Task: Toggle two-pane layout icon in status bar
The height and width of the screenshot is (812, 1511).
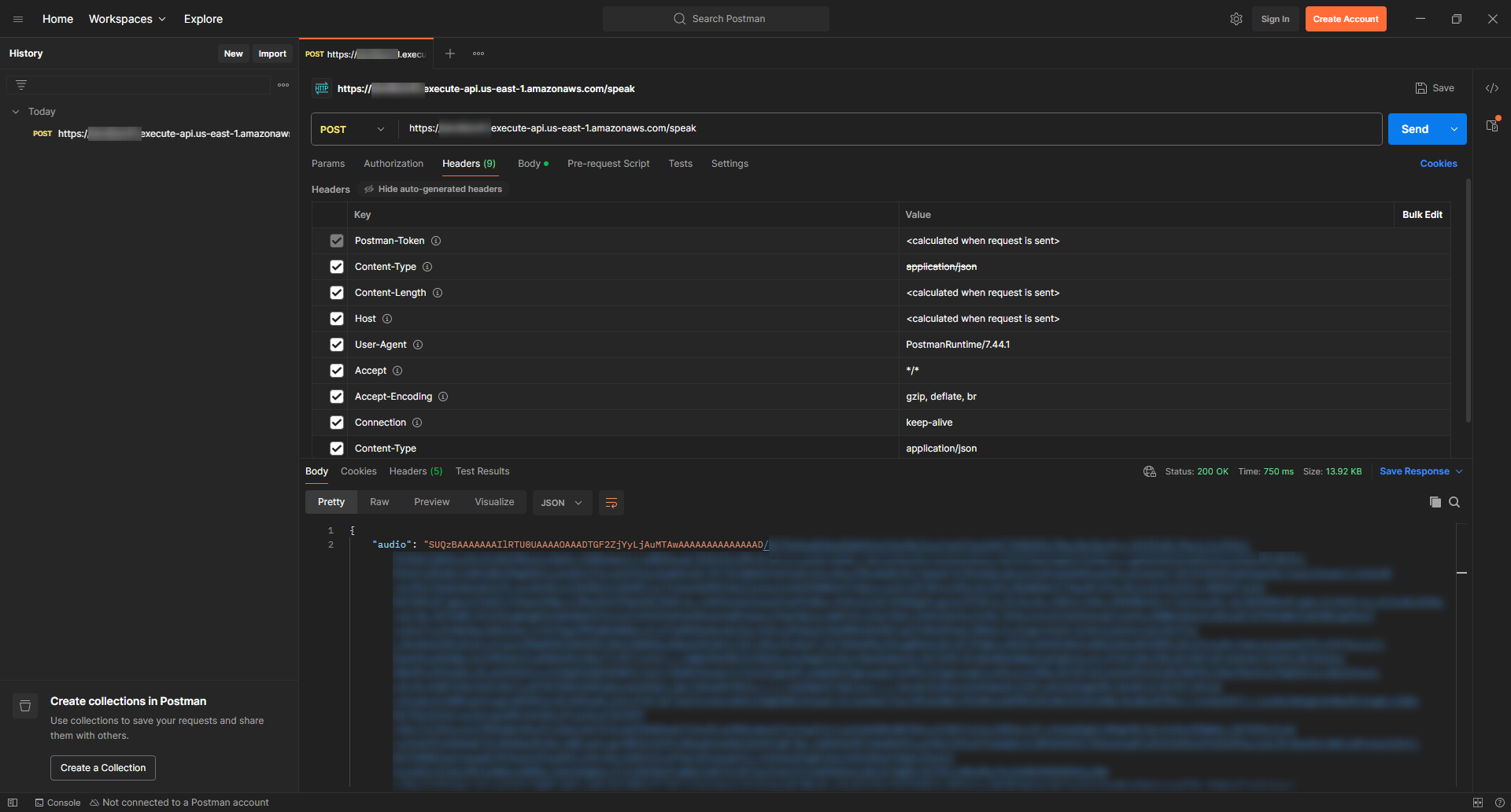Action: pyautogui.click(x=1478, y=803)
